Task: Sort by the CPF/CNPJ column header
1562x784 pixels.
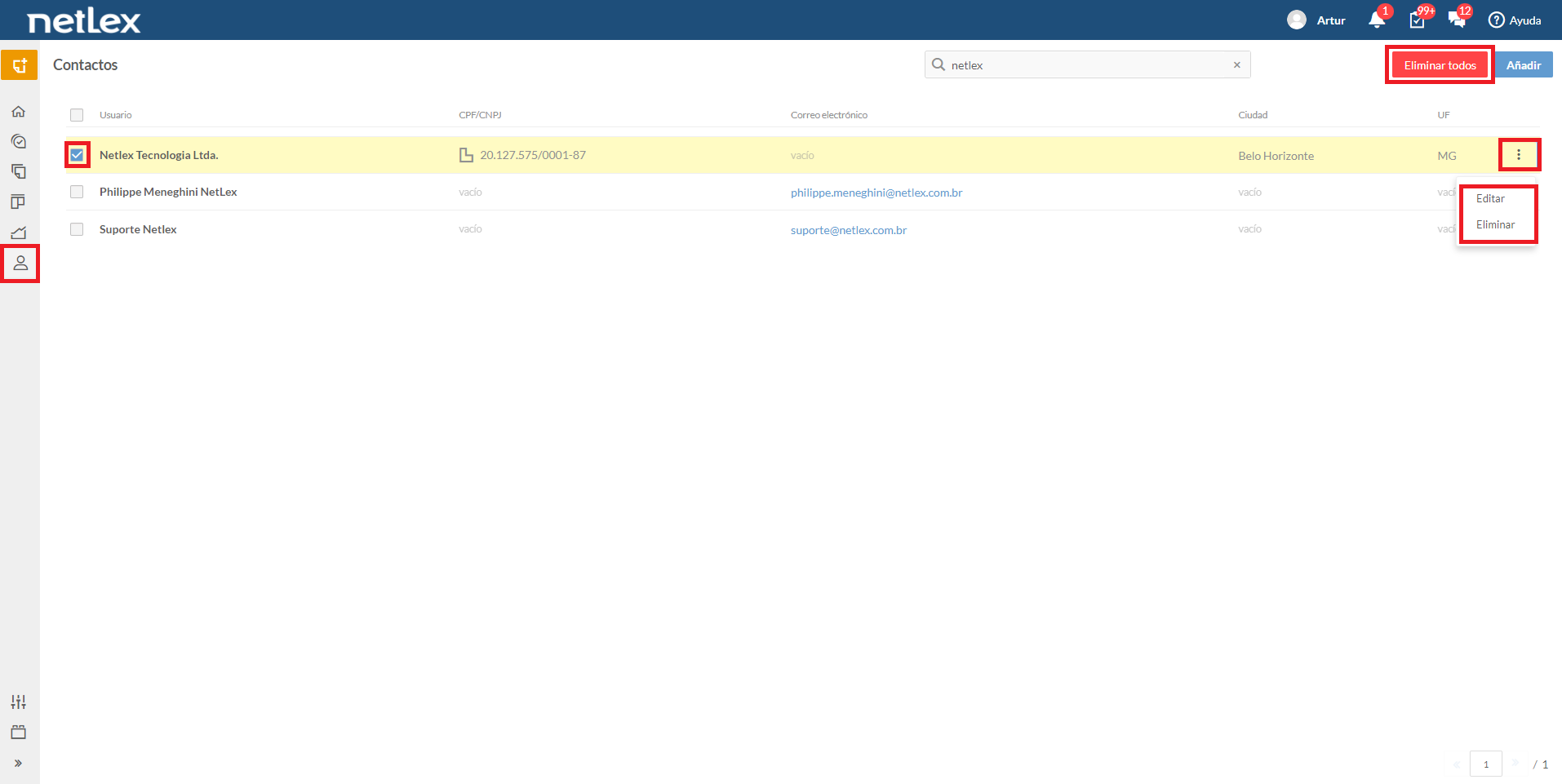Action: [480, 115]
